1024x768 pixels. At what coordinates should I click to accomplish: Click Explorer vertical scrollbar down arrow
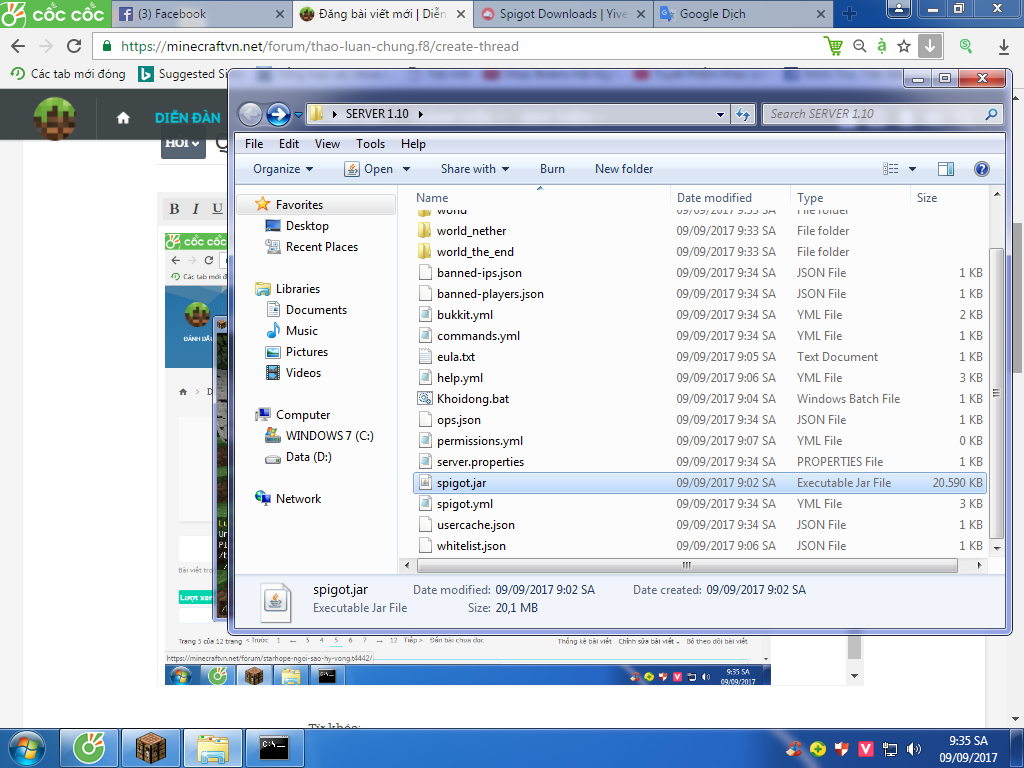[997, 549]
